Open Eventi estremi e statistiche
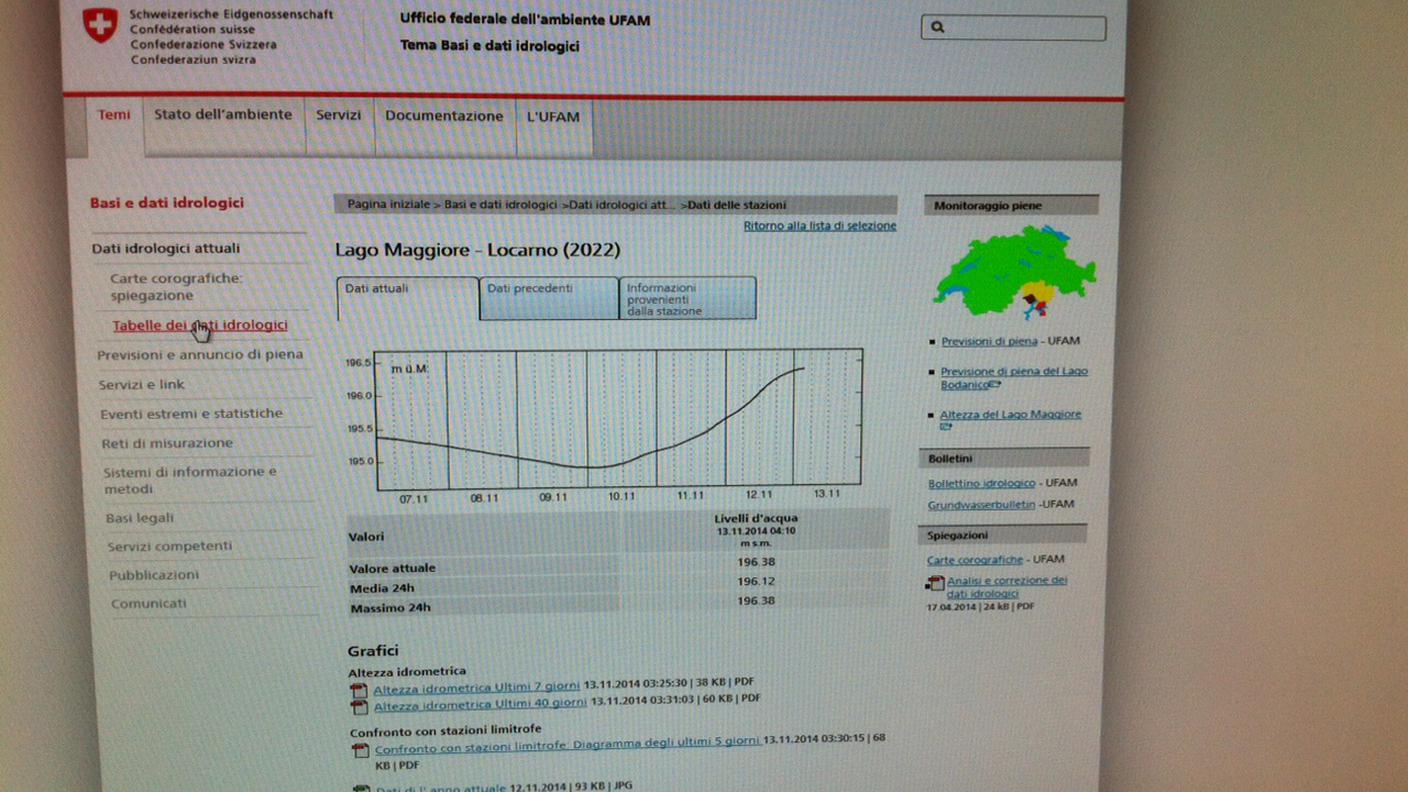 191,413
